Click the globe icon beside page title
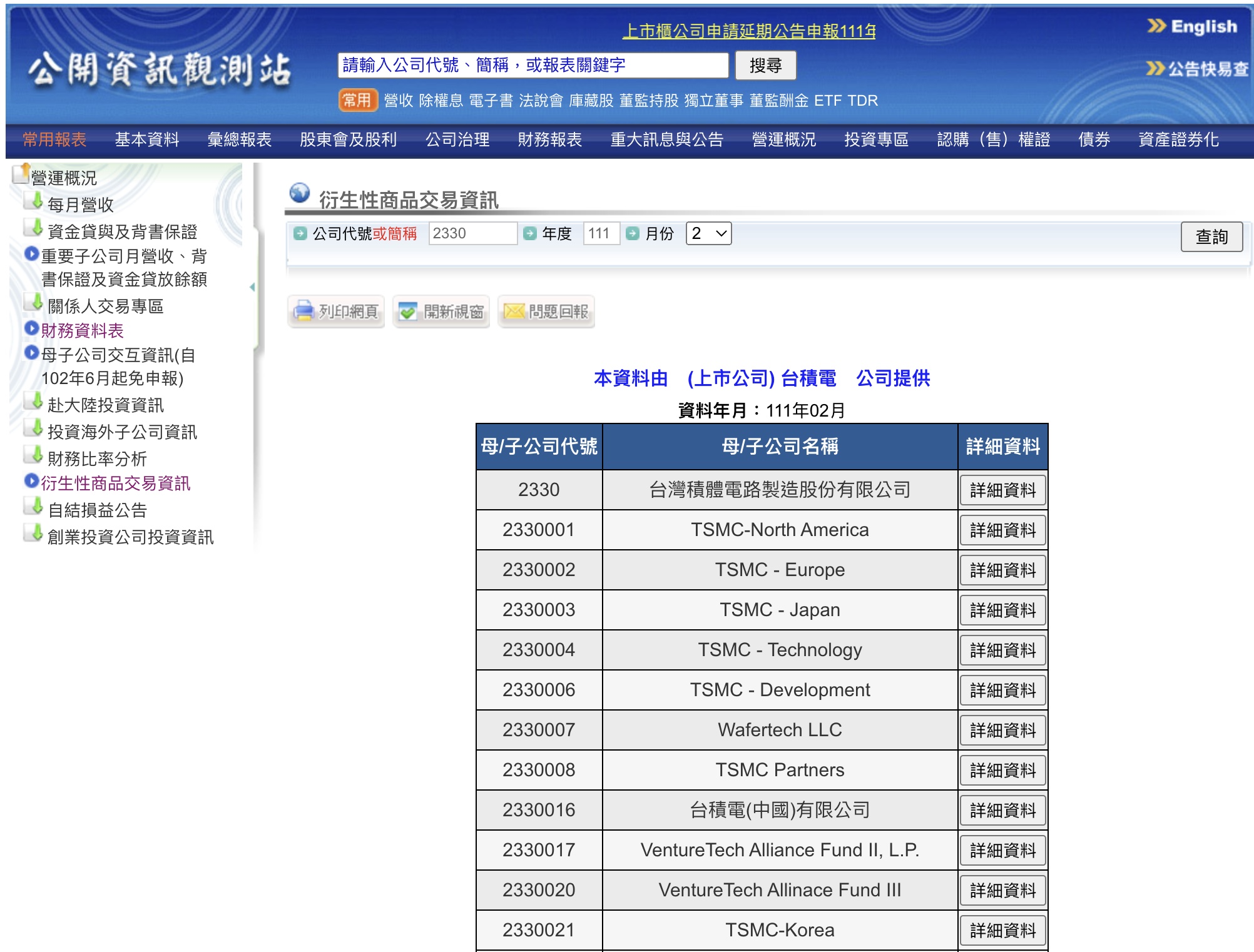This screenshot has width=1254, height=952. coord(300,193)
